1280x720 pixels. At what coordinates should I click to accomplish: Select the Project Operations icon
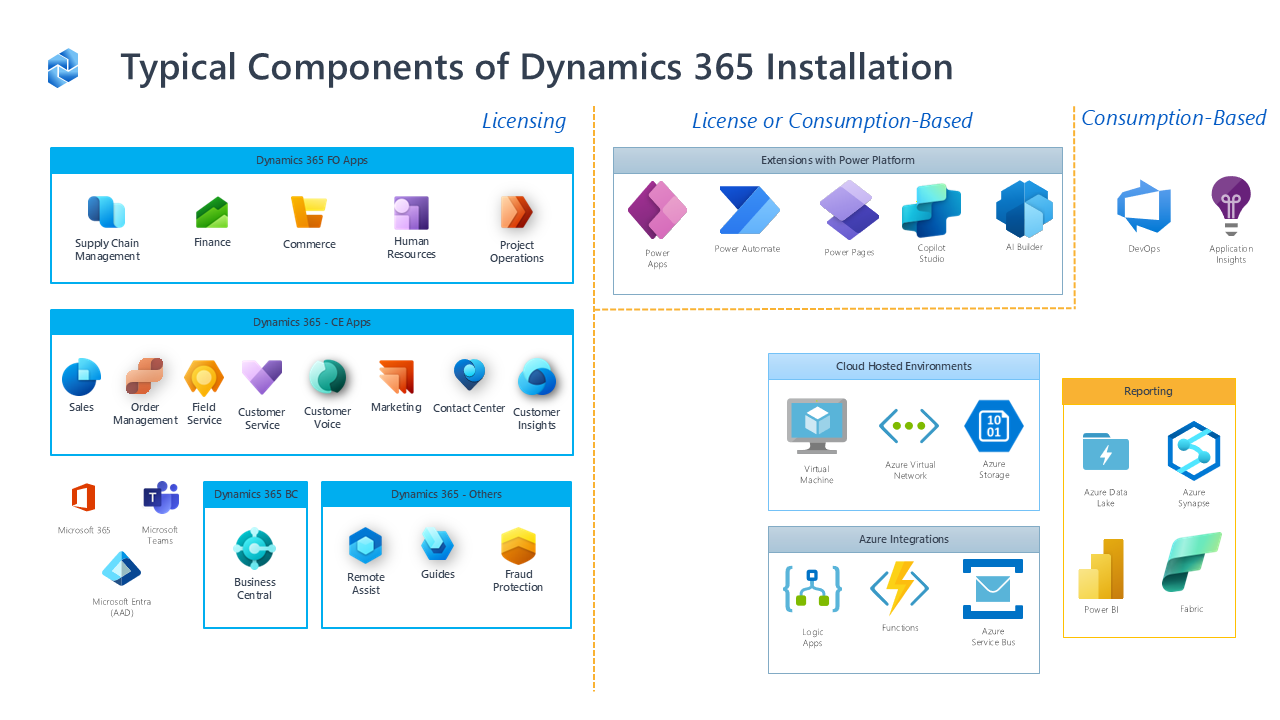pyautogui.click(x=517, y=212)
